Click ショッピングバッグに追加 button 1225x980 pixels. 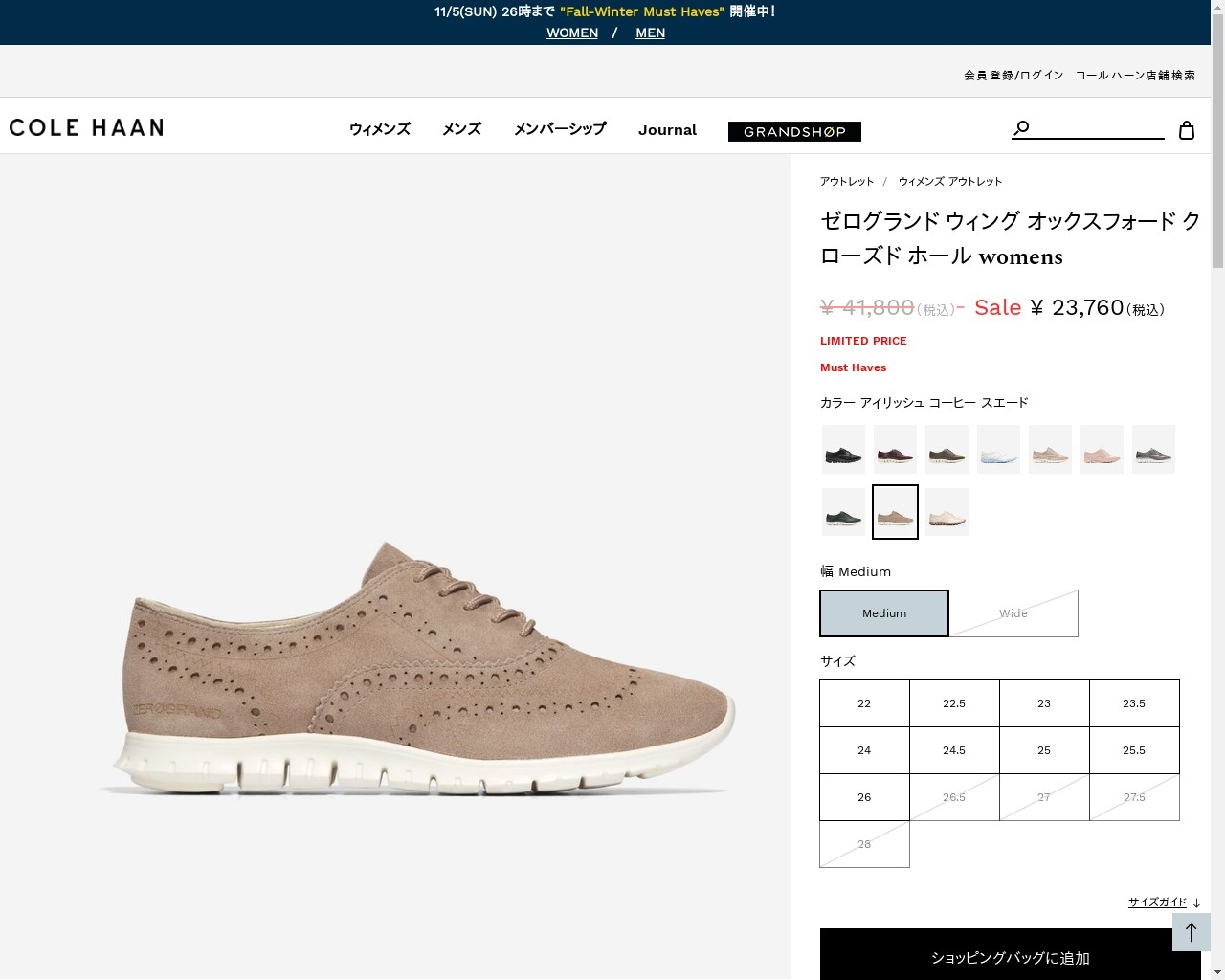point(1011,954)
